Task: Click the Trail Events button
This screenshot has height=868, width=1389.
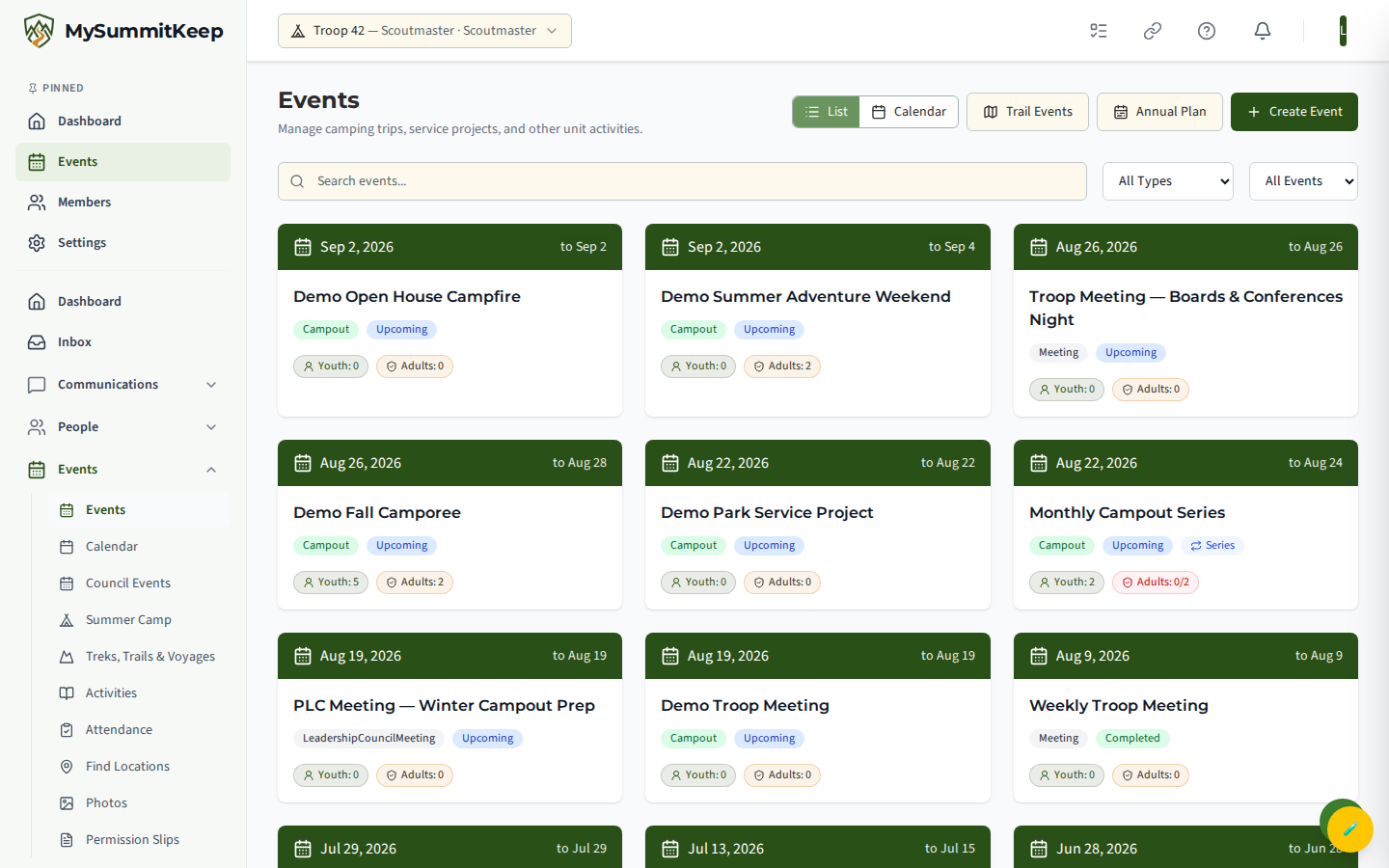Action: point(1027,112)
